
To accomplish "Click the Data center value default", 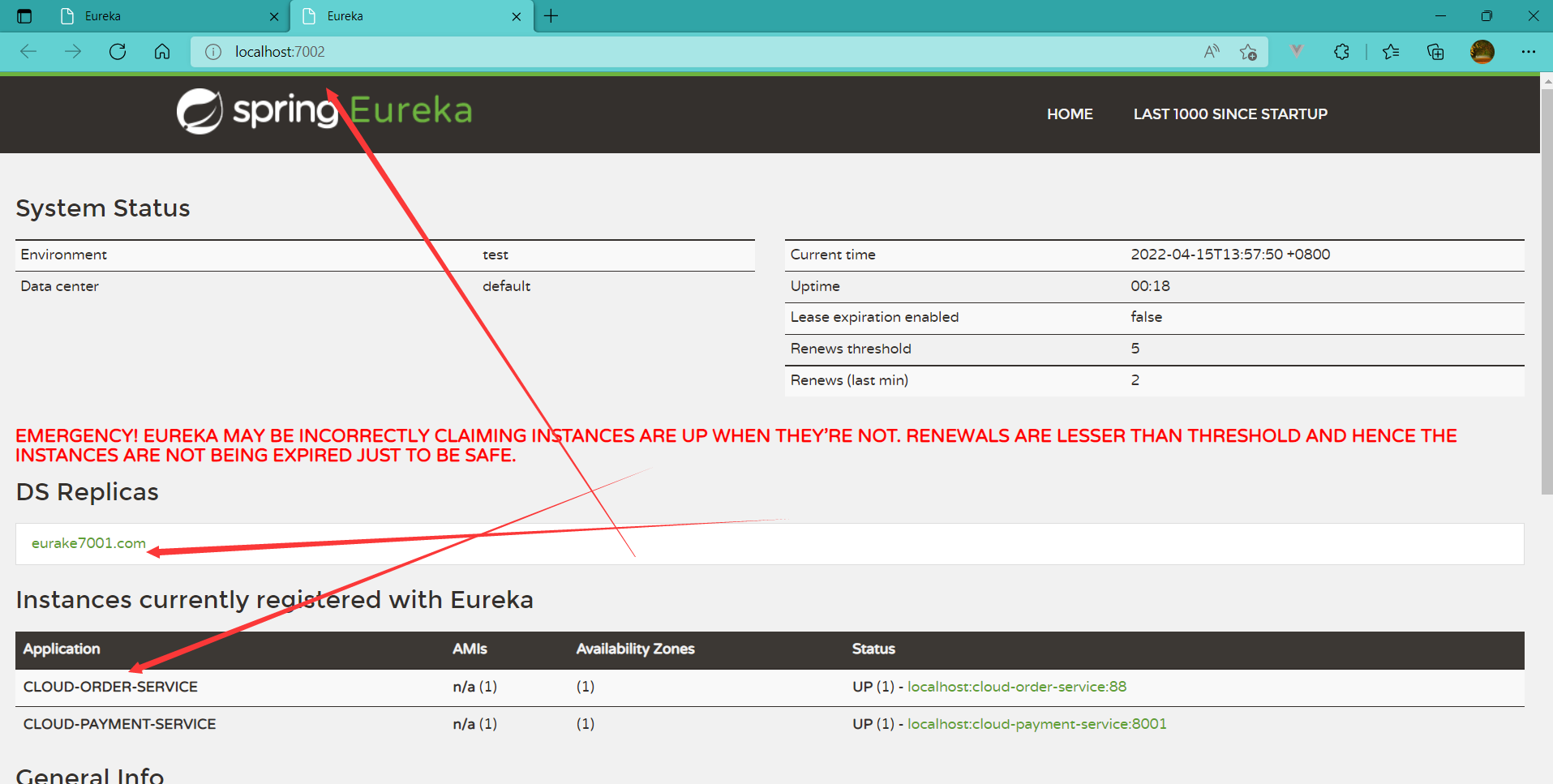I will 506,286.
